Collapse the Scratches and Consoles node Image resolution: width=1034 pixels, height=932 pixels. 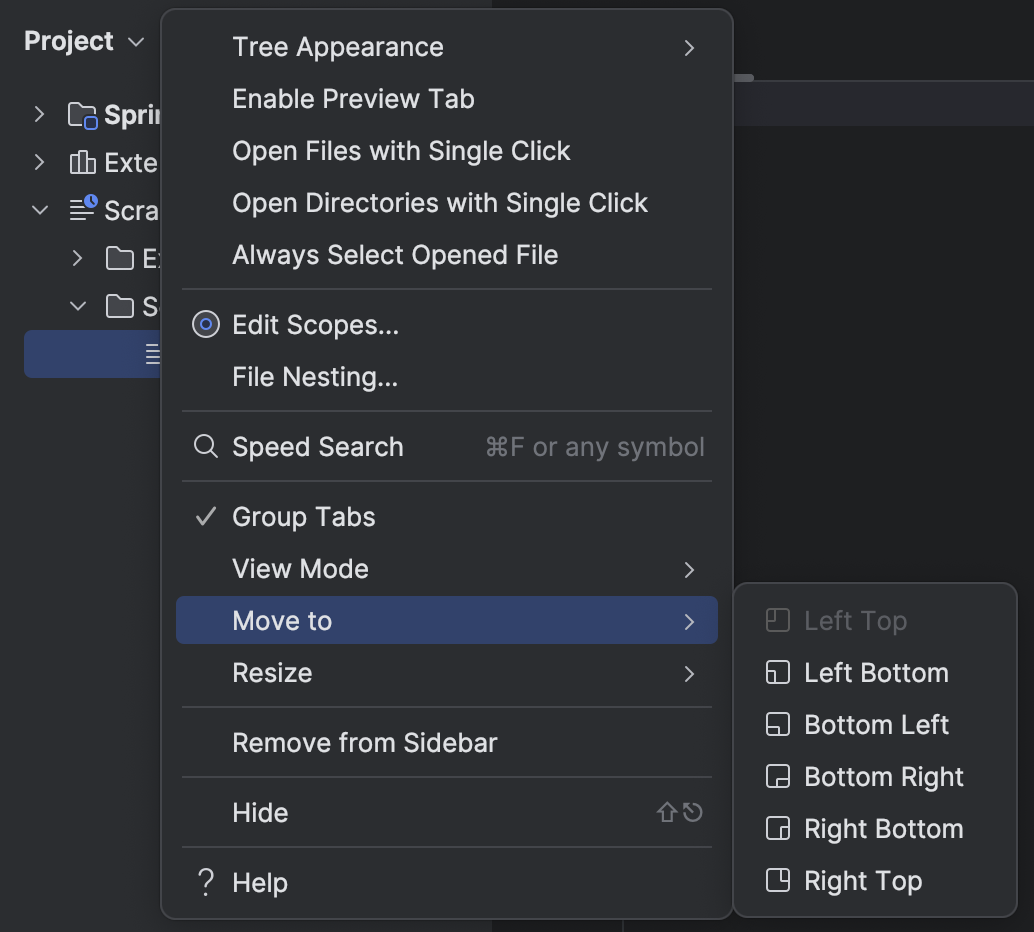(x=38, y=210)
